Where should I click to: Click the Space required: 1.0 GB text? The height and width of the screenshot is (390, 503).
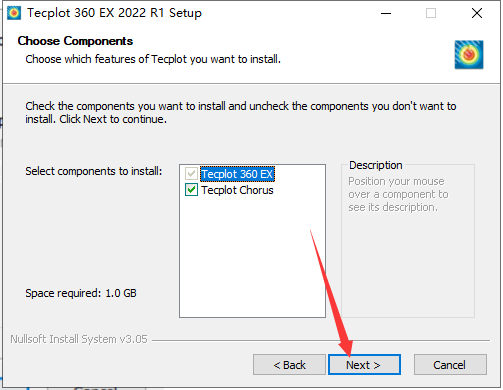point(81,293)
